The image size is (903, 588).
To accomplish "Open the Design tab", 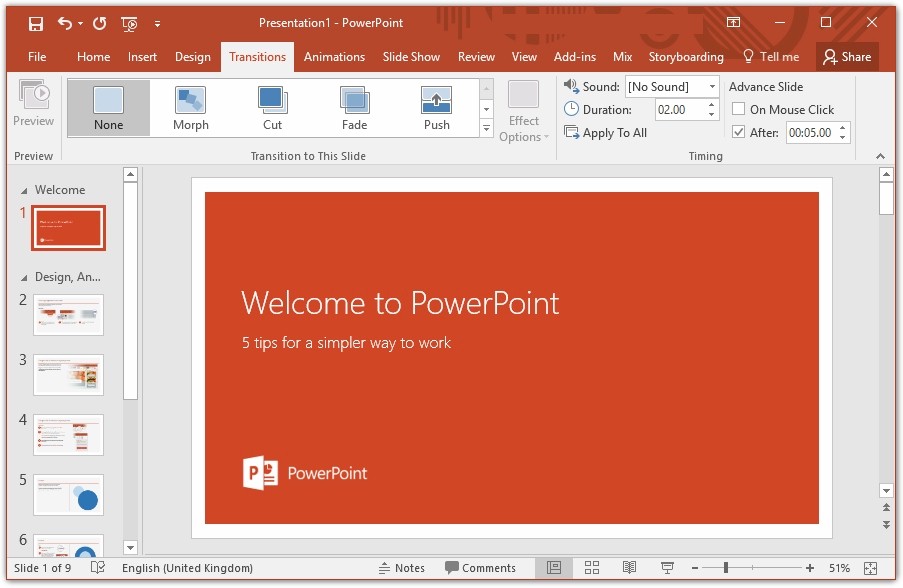I will pos(193,56).
